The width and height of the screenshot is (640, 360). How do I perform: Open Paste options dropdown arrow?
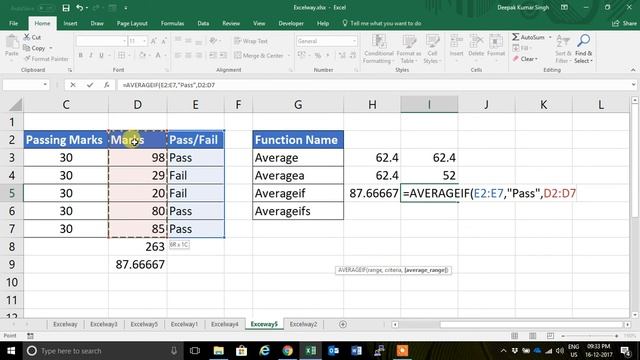[x=11, y=60]
